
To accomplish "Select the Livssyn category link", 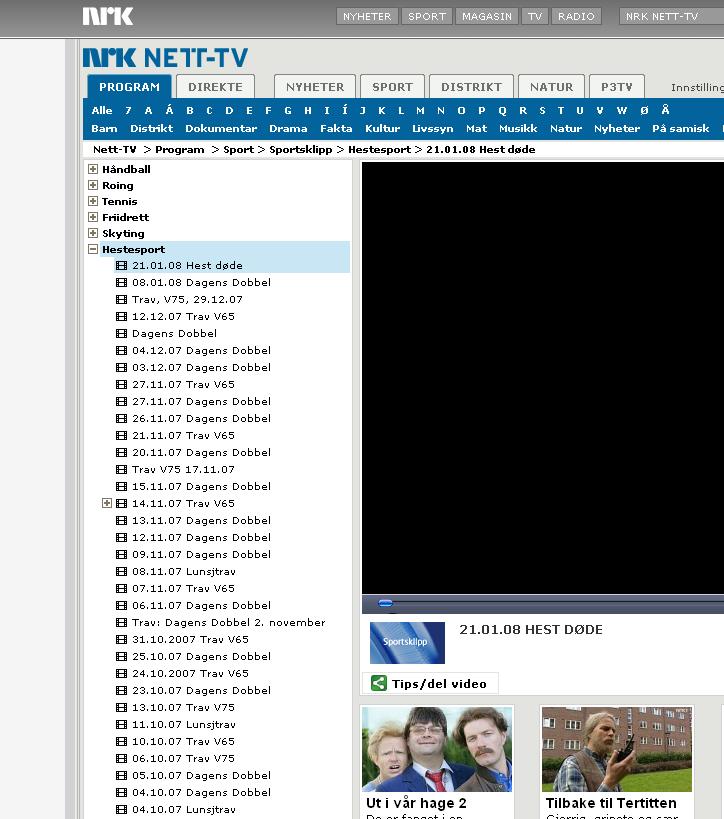I will point(433,128).
